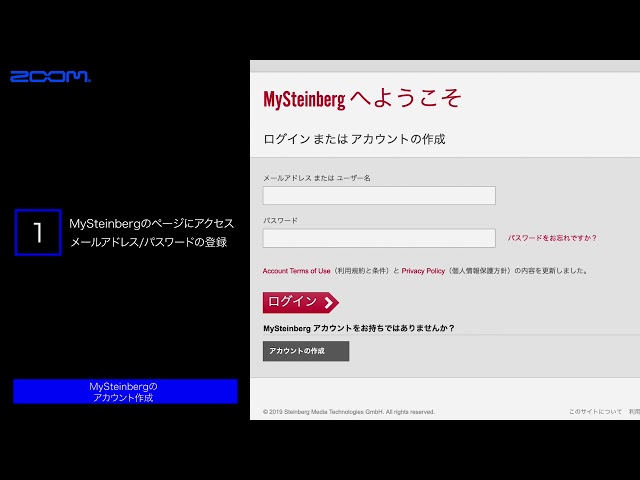Open the forgot password link
The width and height of the screenshot is (640, 480).
point(552,238)
